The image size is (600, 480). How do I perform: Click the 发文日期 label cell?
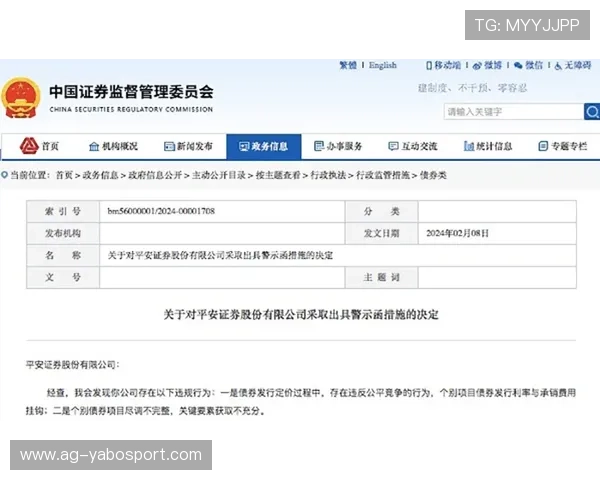382,233
